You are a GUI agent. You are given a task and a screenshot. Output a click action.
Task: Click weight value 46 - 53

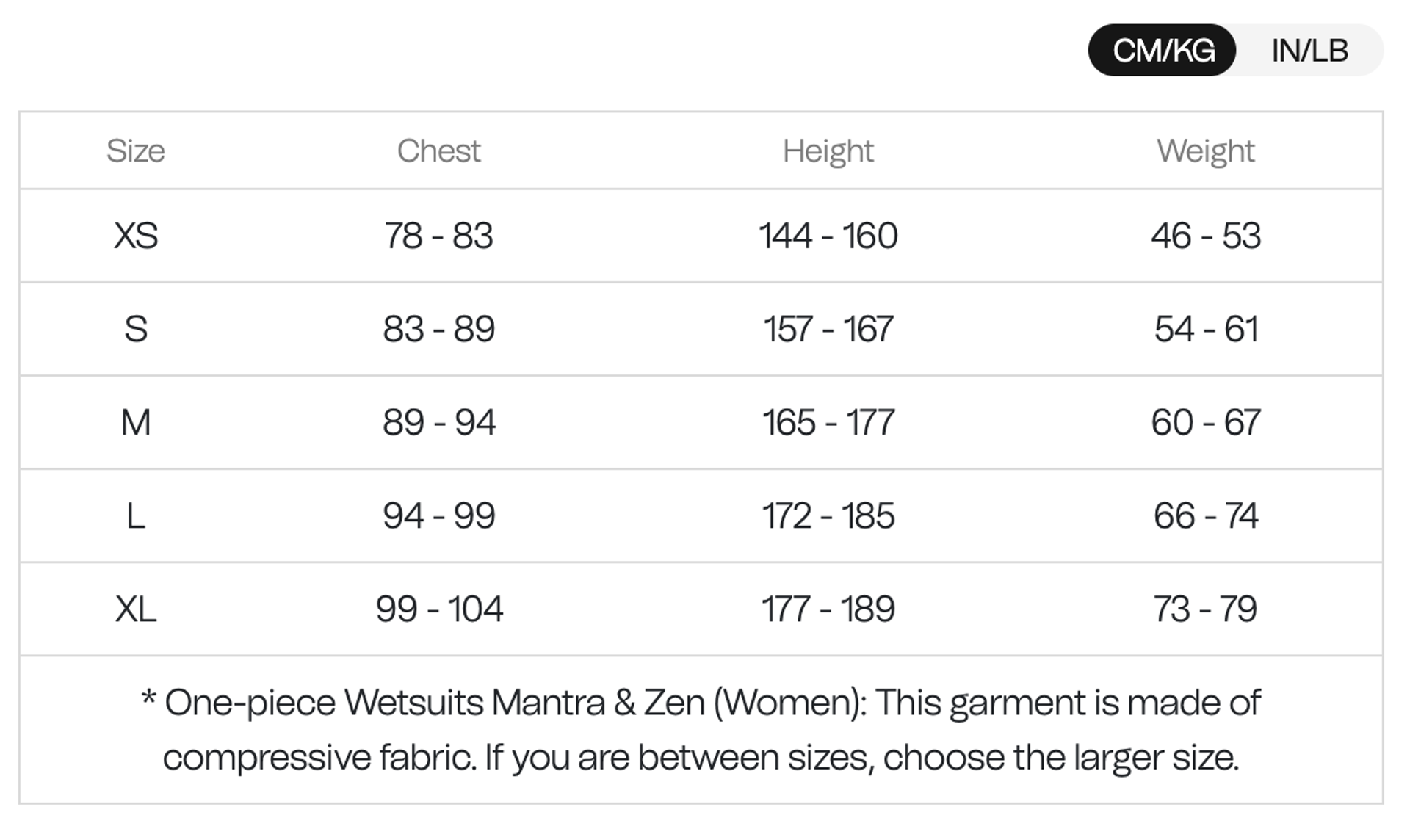coord(1206,236)
